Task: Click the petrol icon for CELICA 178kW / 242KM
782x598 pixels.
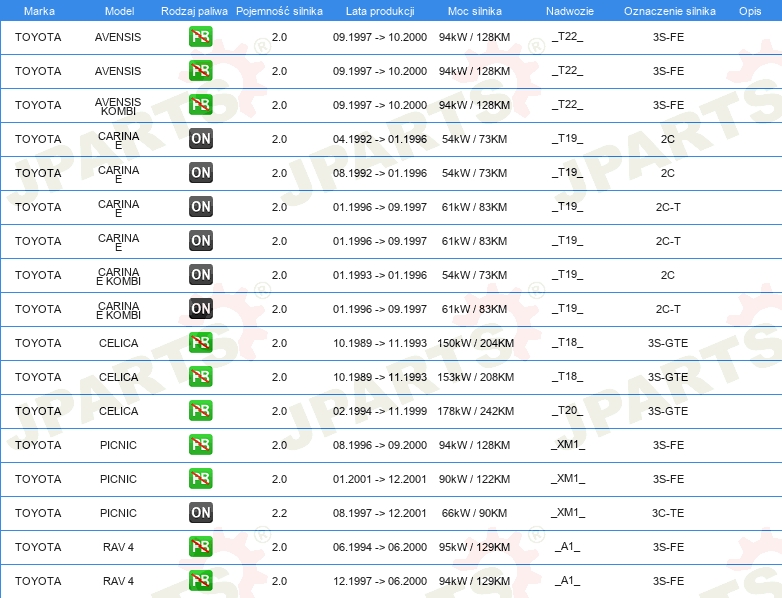Action: coord(200,410)
